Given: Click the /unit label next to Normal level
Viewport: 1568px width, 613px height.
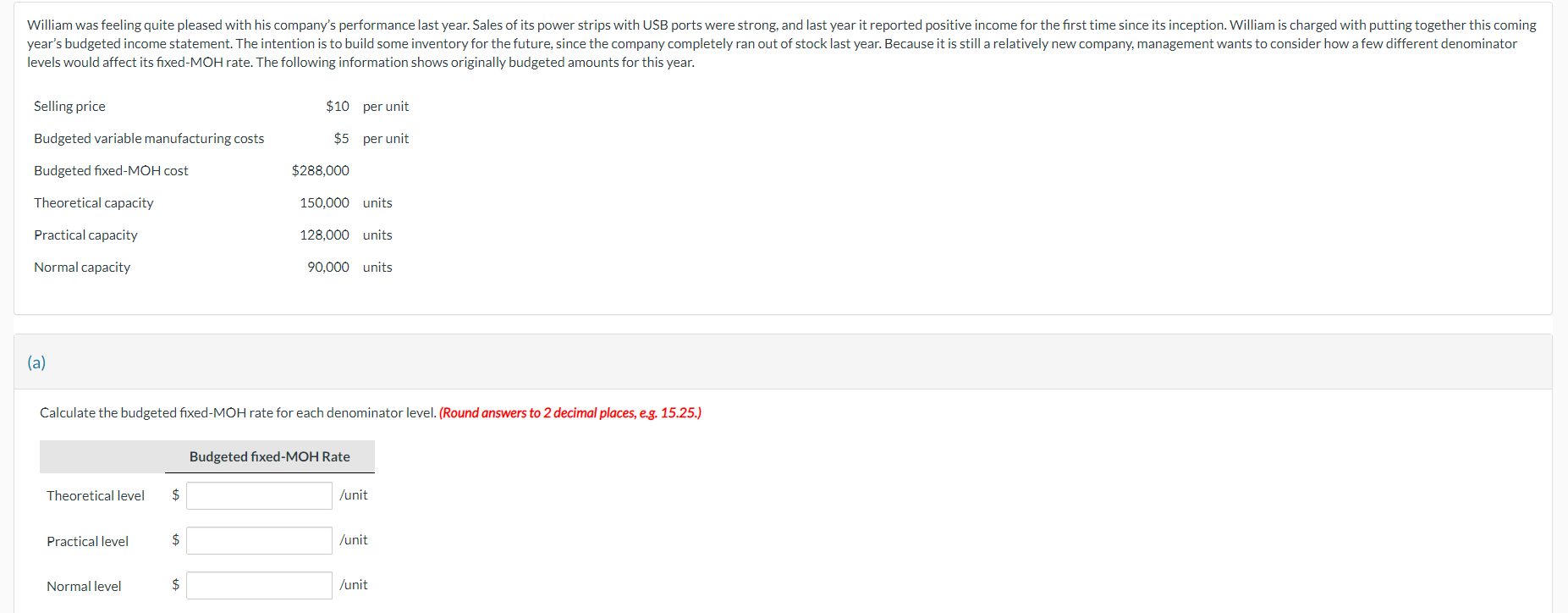Looking at the screenshot, I should pos(354,584).
